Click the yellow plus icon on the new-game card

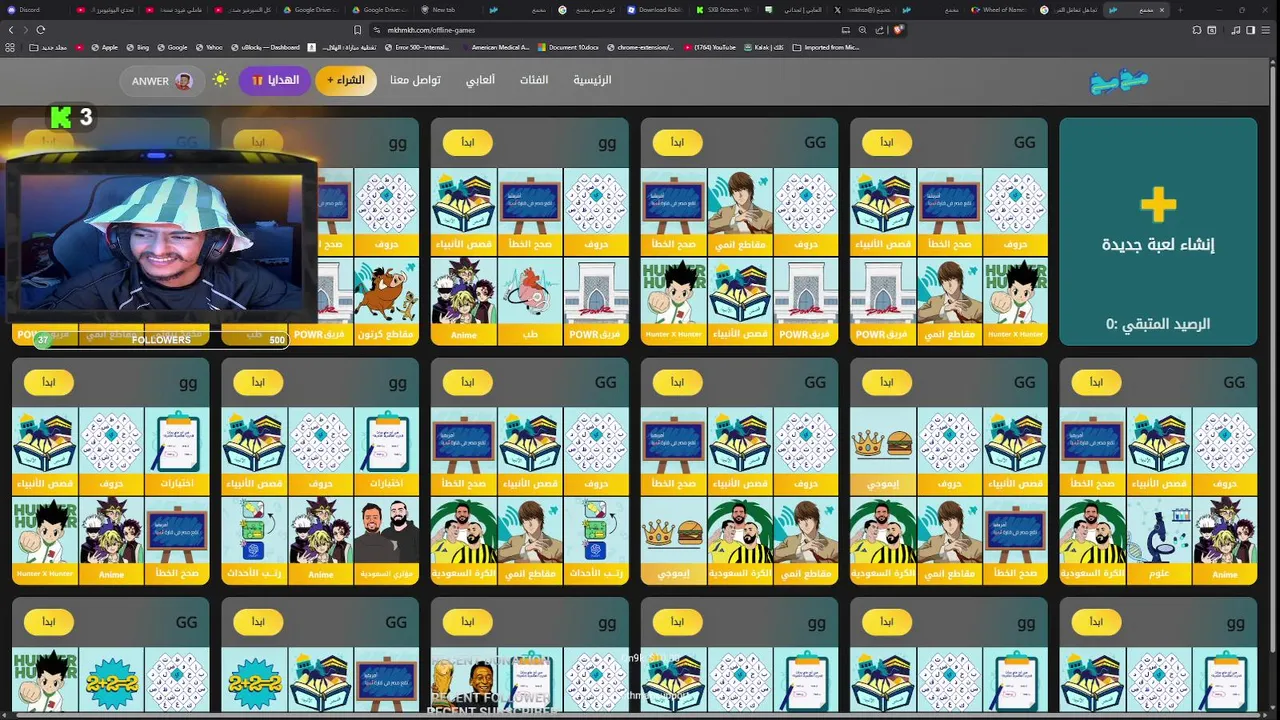tap(1158, 205)
